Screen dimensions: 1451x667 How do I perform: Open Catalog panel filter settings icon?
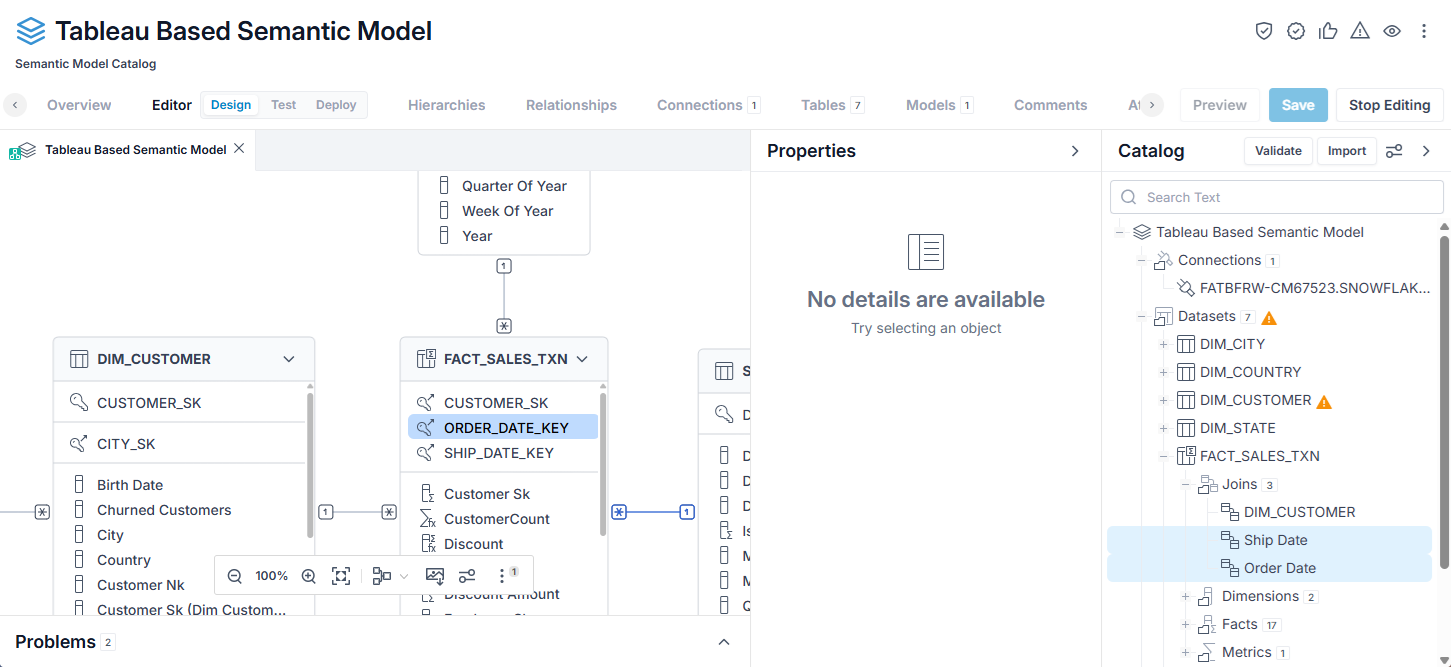click(1394, 151)
